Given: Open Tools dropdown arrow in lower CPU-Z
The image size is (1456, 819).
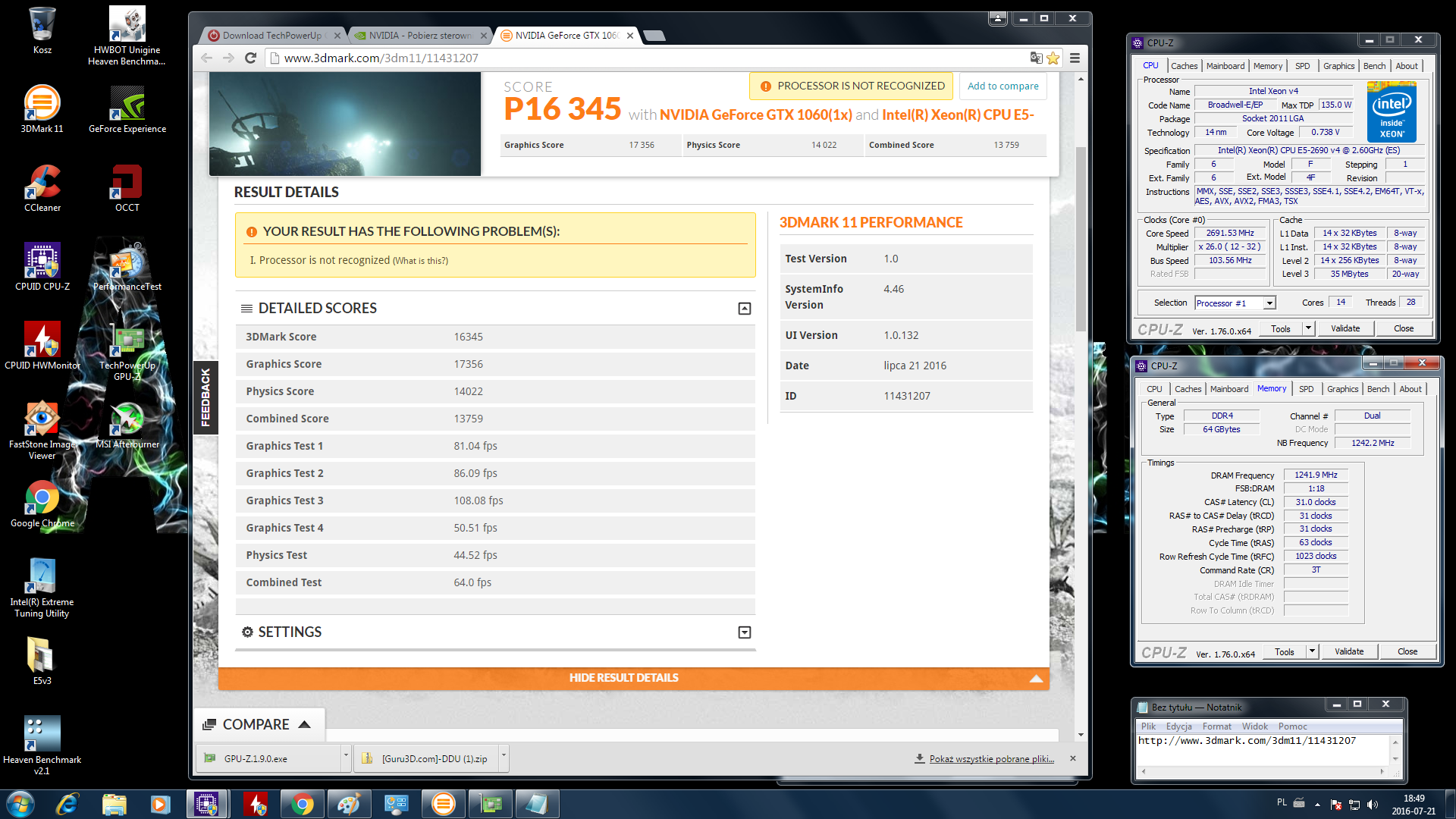Looking at the screenshot, I should pyautogui.click(x=1312, y=651).
